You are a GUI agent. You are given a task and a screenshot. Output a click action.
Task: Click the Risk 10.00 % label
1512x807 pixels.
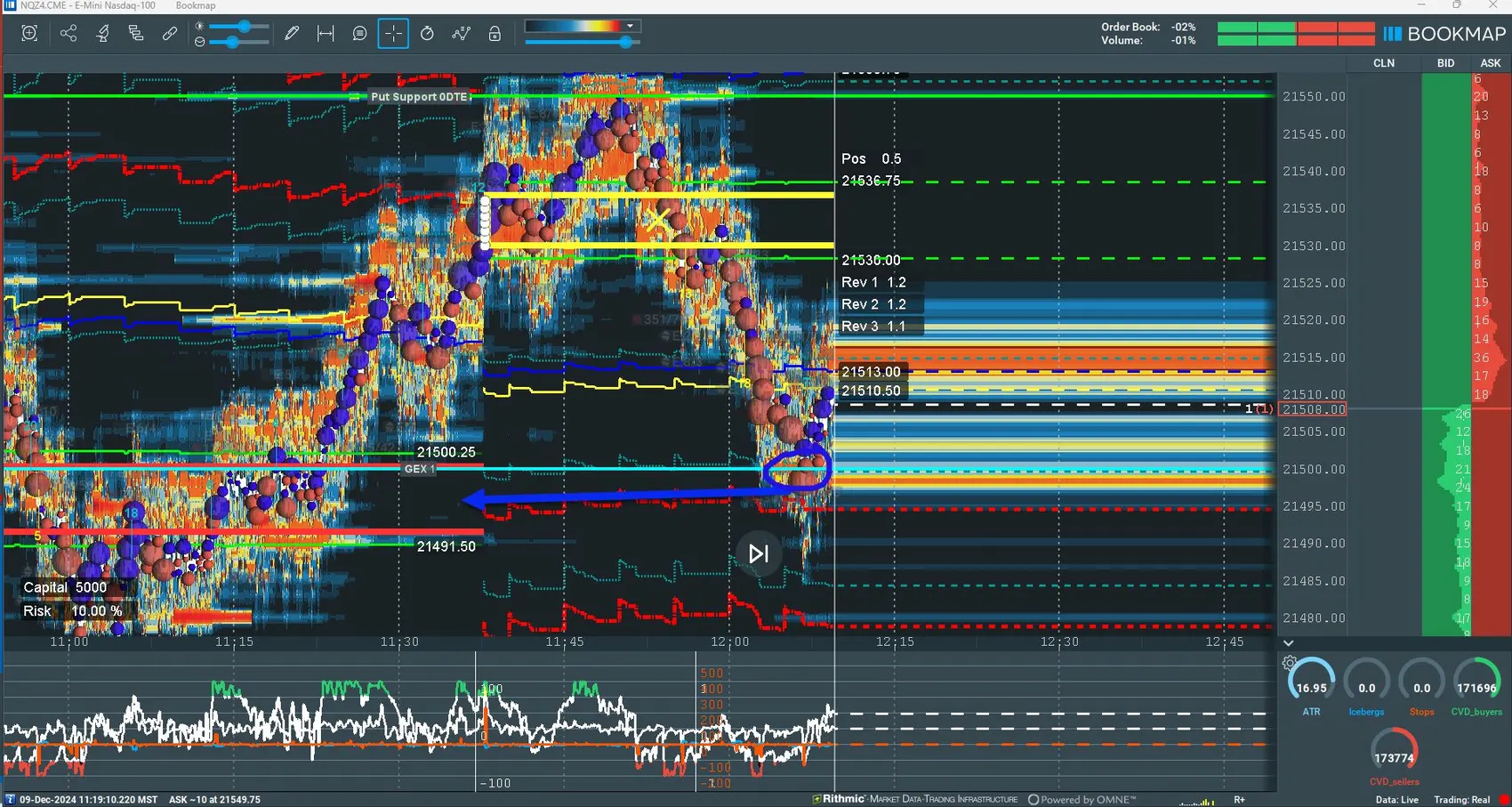72,611
